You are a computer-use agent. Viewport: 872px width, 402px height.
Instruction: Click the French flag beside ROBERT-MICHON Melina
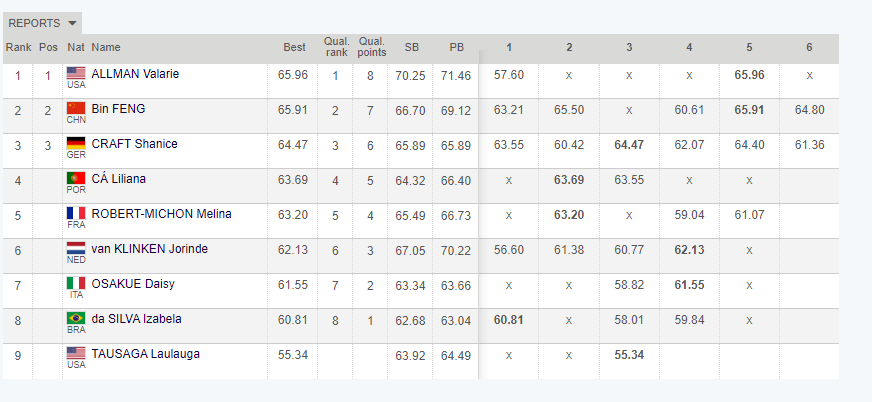(x=76, y=213)
